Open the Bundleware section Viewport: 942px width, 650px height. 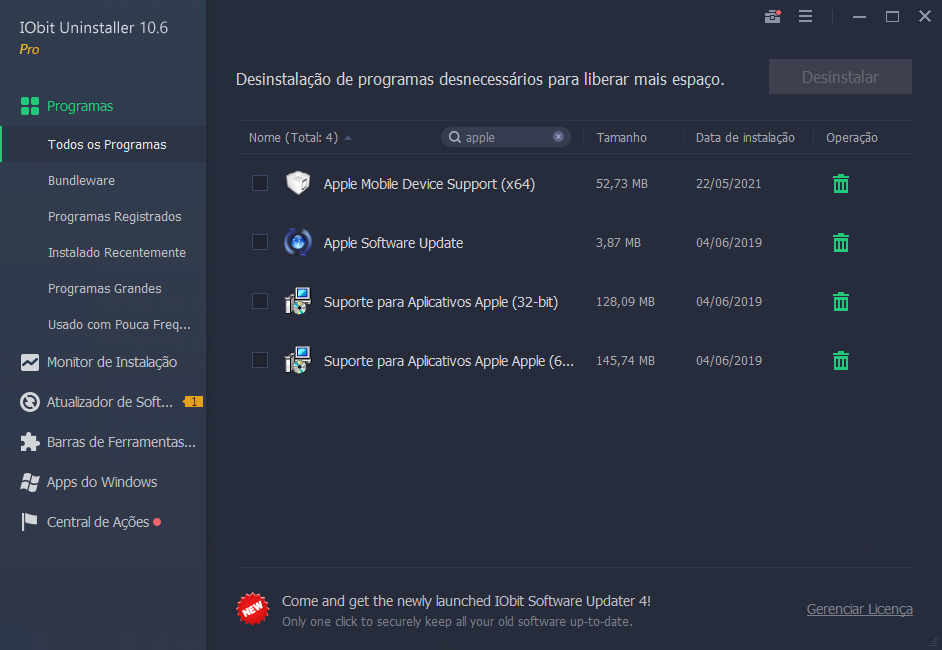click(82, 181)
